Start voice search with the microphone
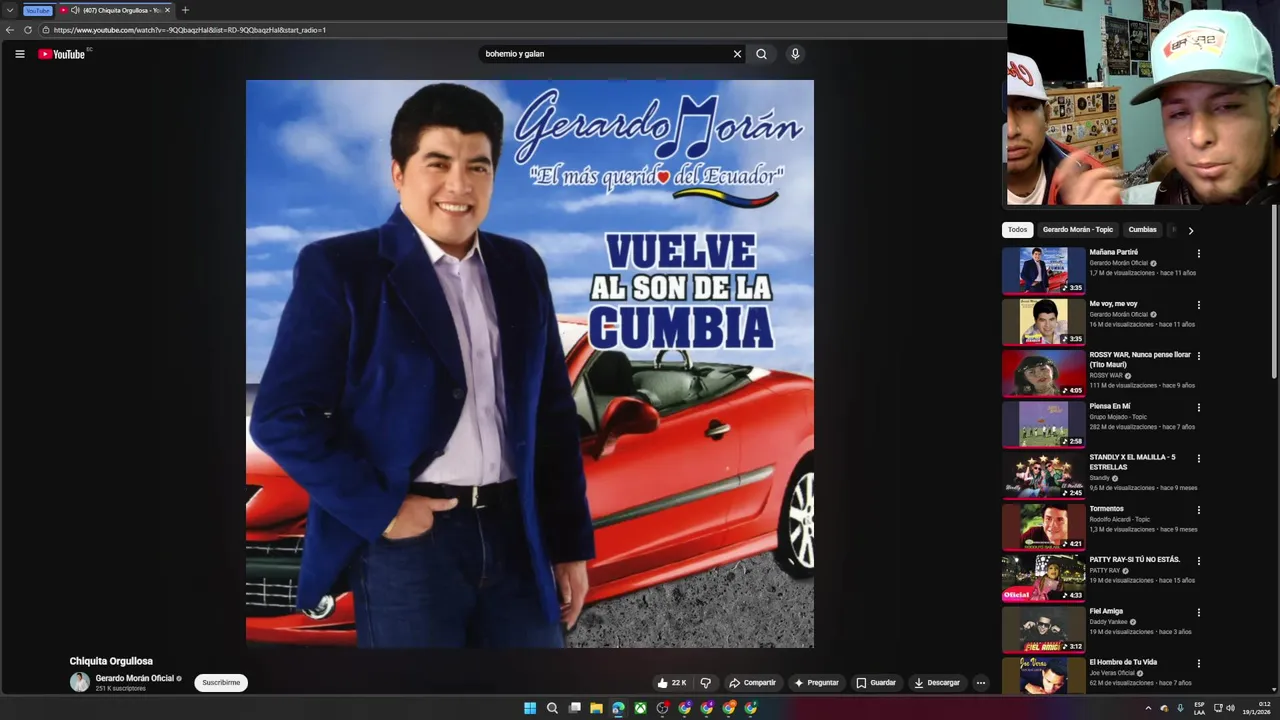Screen dimensions: 1280x720 795,54
